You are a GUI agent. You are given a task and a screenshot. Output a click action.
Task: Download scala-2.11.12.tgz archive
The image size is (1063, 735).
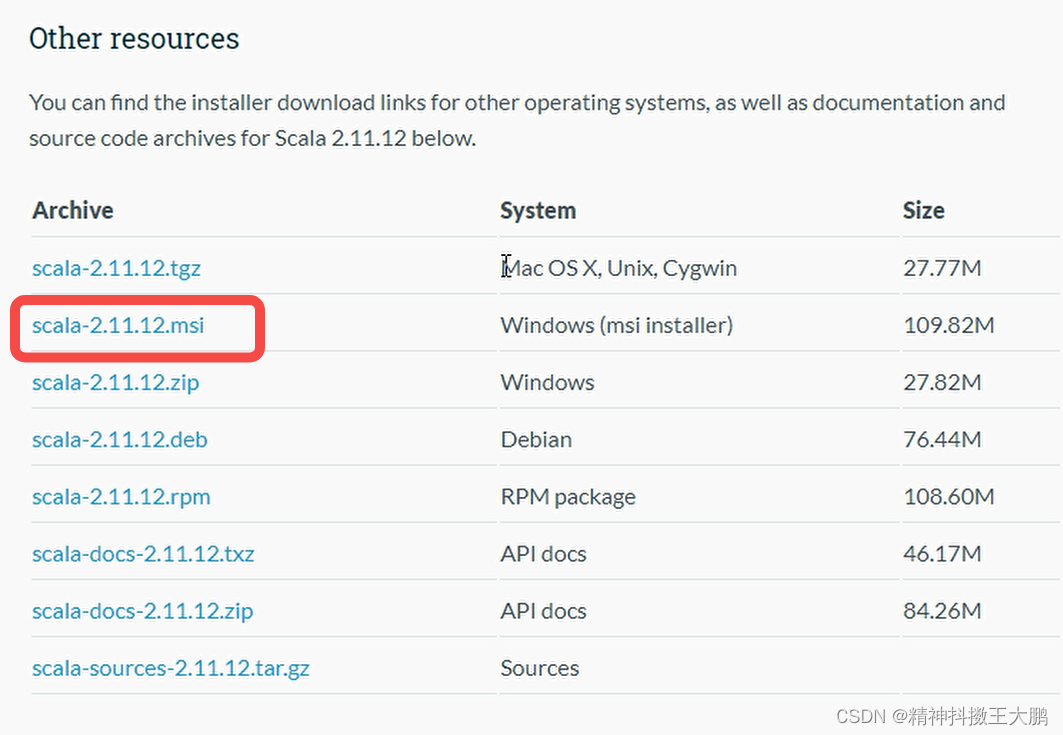(x=116, y=269)
